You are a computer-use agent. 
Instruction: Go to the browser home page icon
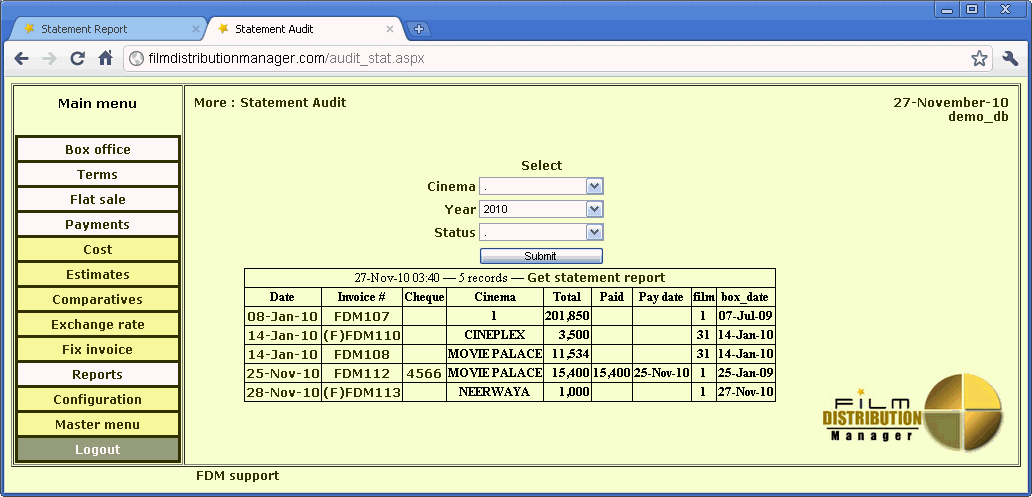(x=105, y=59)
